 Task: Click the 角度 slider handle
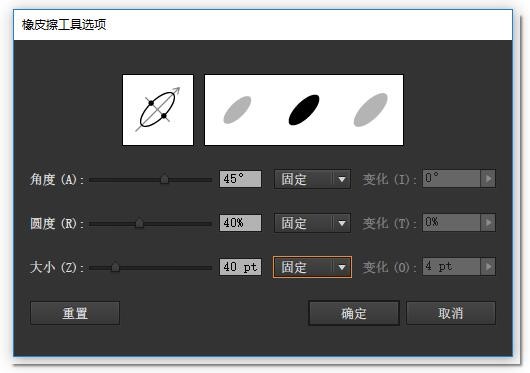[165, 179]
